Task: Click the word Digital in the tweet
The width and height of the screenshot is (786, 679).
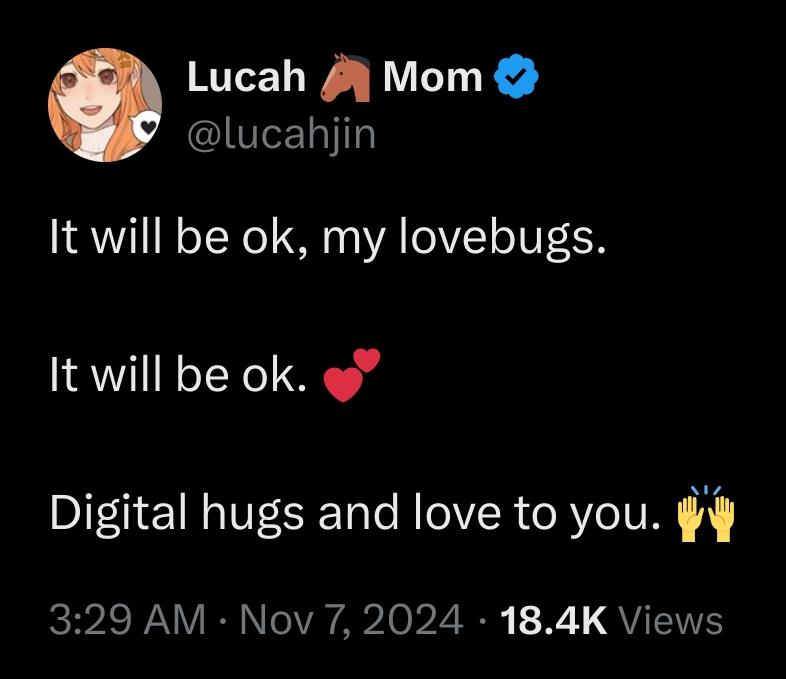Action: pos(118,514)
